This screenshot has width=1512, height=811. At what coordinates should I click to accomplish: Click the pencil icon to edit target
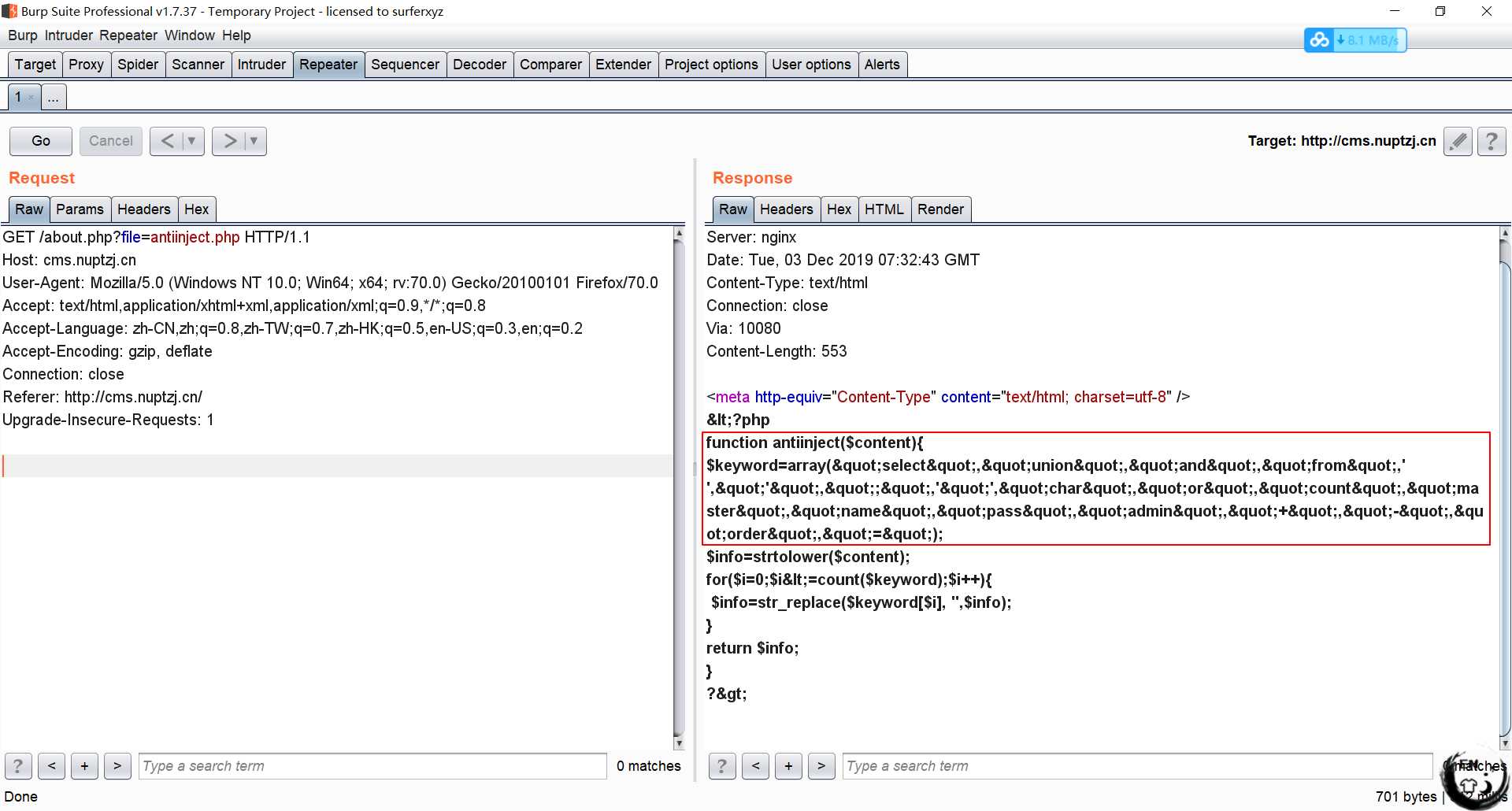click(x=1458, y=141)
